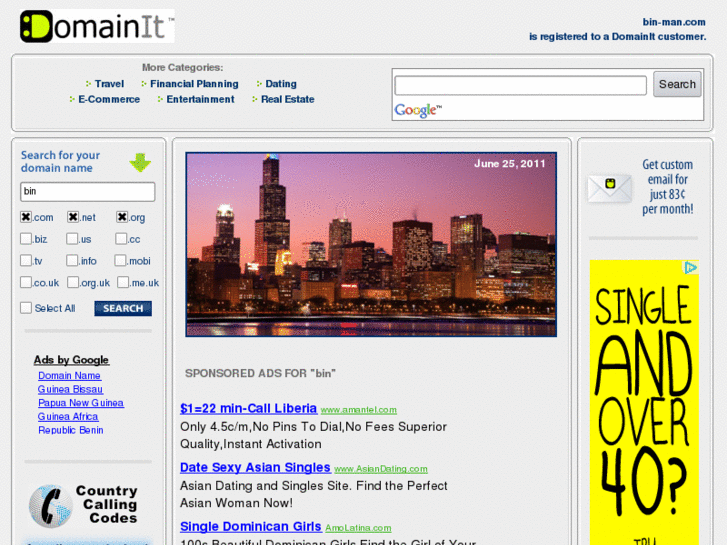Open the Domain Name ad link
Viewport: 727px width, 545px height.
pos(70,376)
